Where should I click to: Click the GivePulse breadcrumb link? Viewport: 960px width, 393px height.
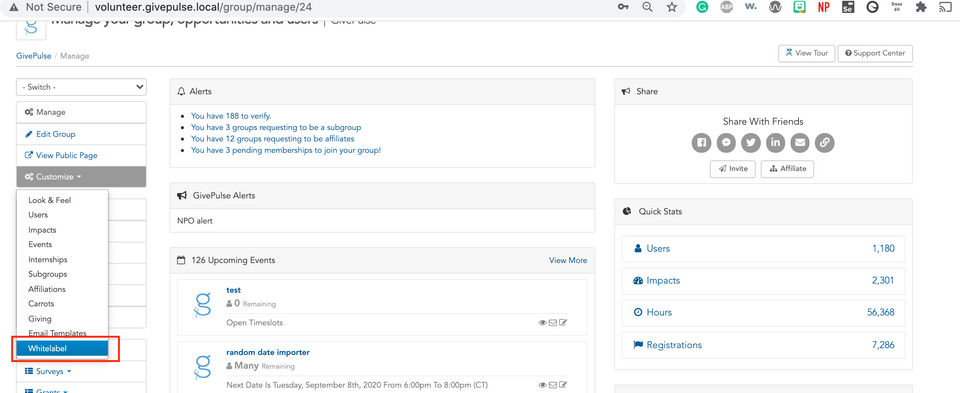point(34,56)
